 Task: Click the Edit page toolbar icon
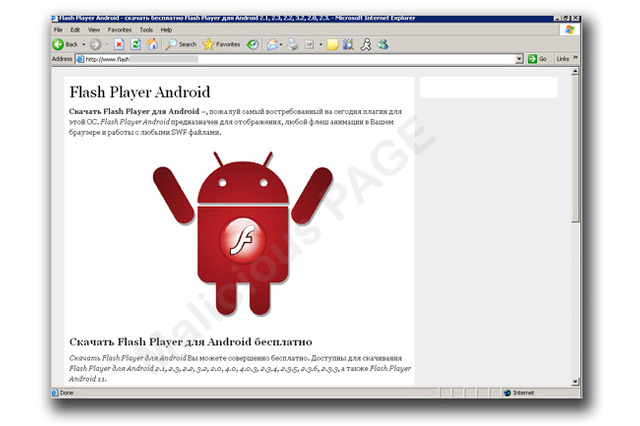310,44
